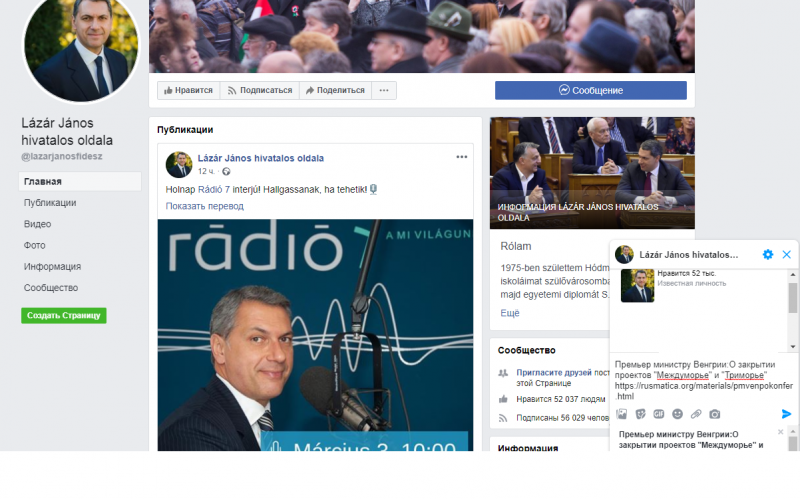800x499 pixels.
Task: Click the chat message text input
Action: (703, 380)
